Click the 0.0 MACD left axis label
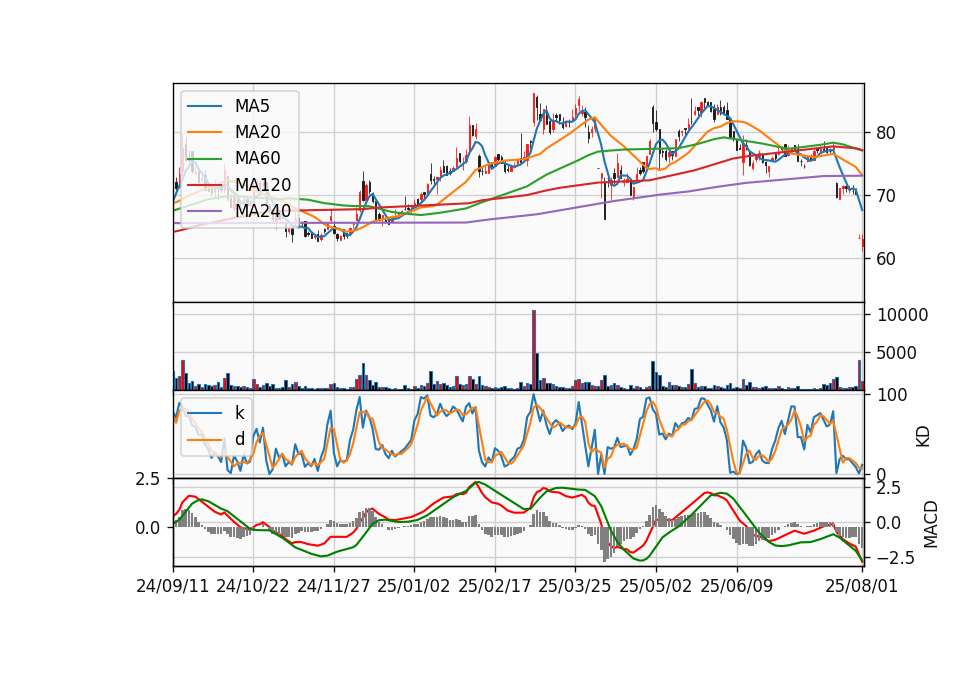This screenshot has width=960, height=690. [x=148, y=528]
